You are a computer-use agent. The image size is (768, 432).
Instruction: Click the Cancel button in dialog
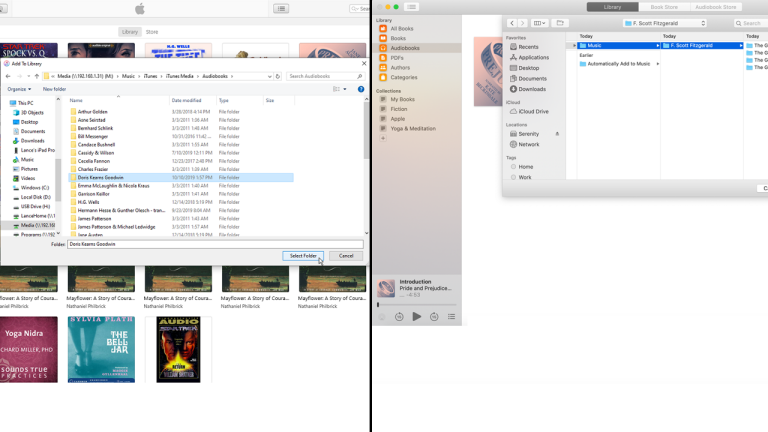click(x=346, y=256)
